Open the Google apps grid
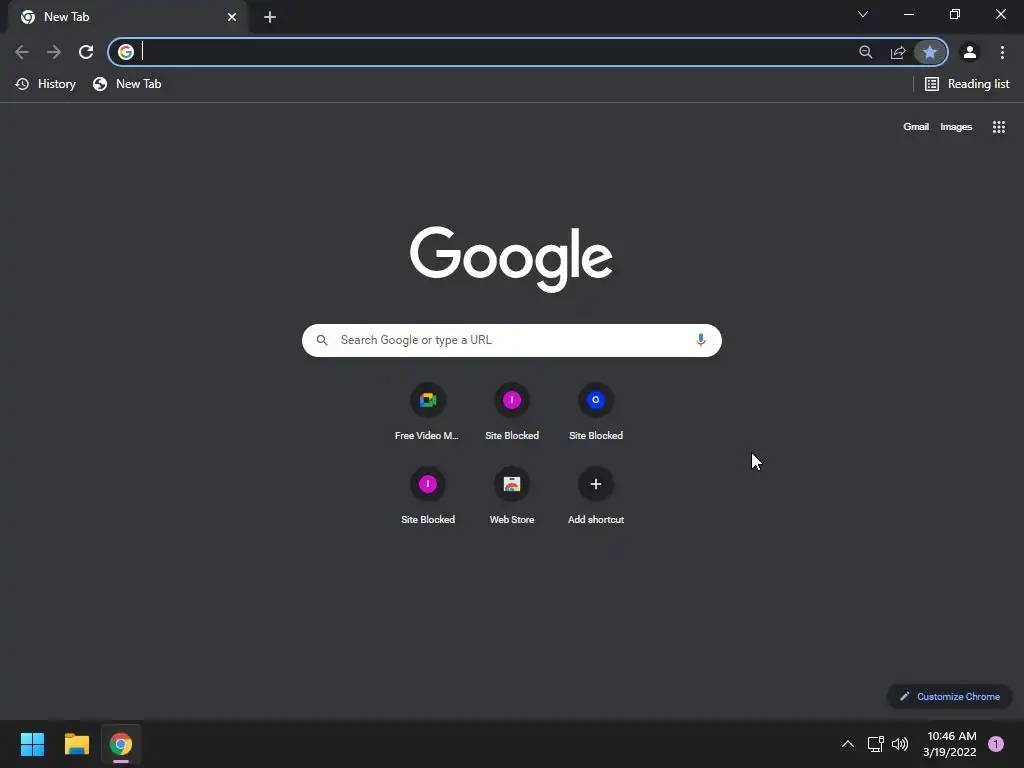Screen dimensions: 1024x768 pos(999,127)
